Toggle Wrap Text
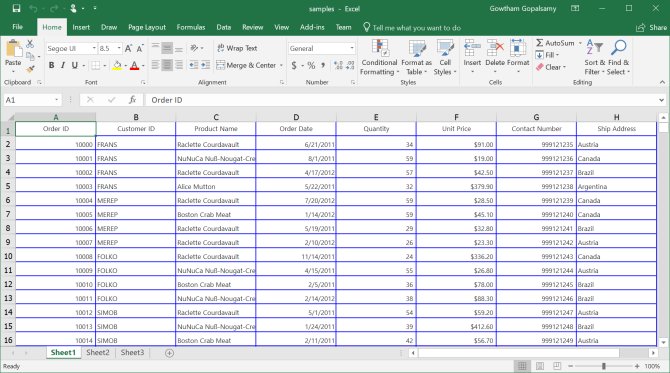Image resolution: width=670 pixels, height=373 pixels. pyautogui.click(x=237, y=48)
